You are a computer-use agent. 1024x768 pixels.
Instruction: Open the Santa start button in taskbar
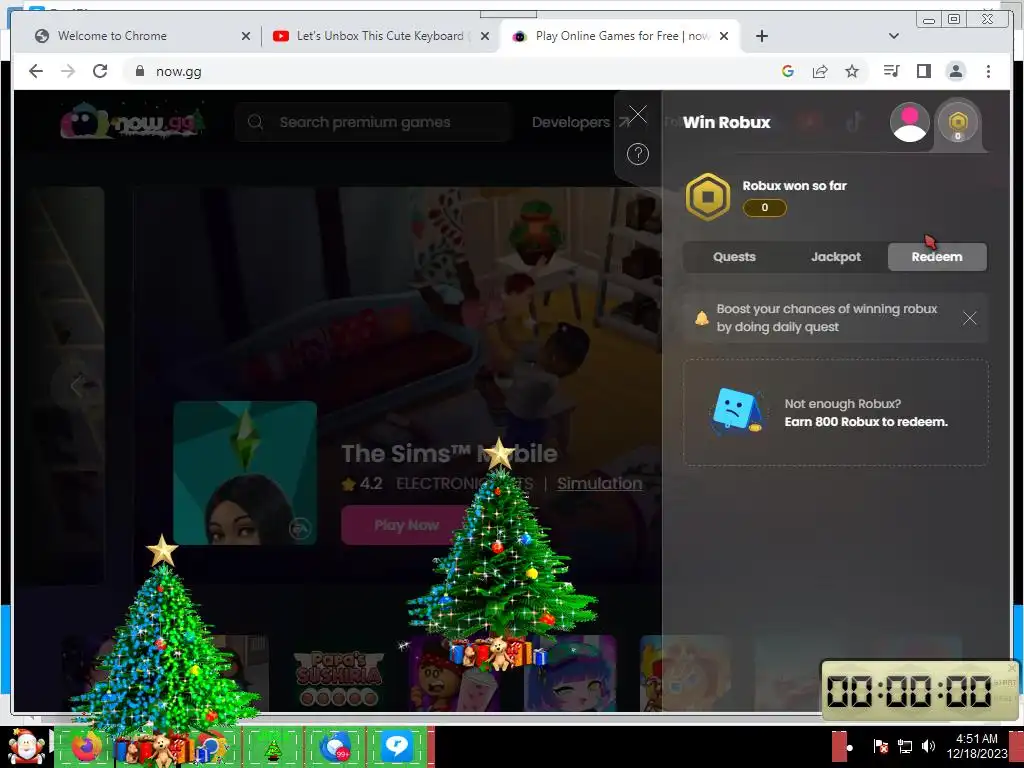[26, 746]
